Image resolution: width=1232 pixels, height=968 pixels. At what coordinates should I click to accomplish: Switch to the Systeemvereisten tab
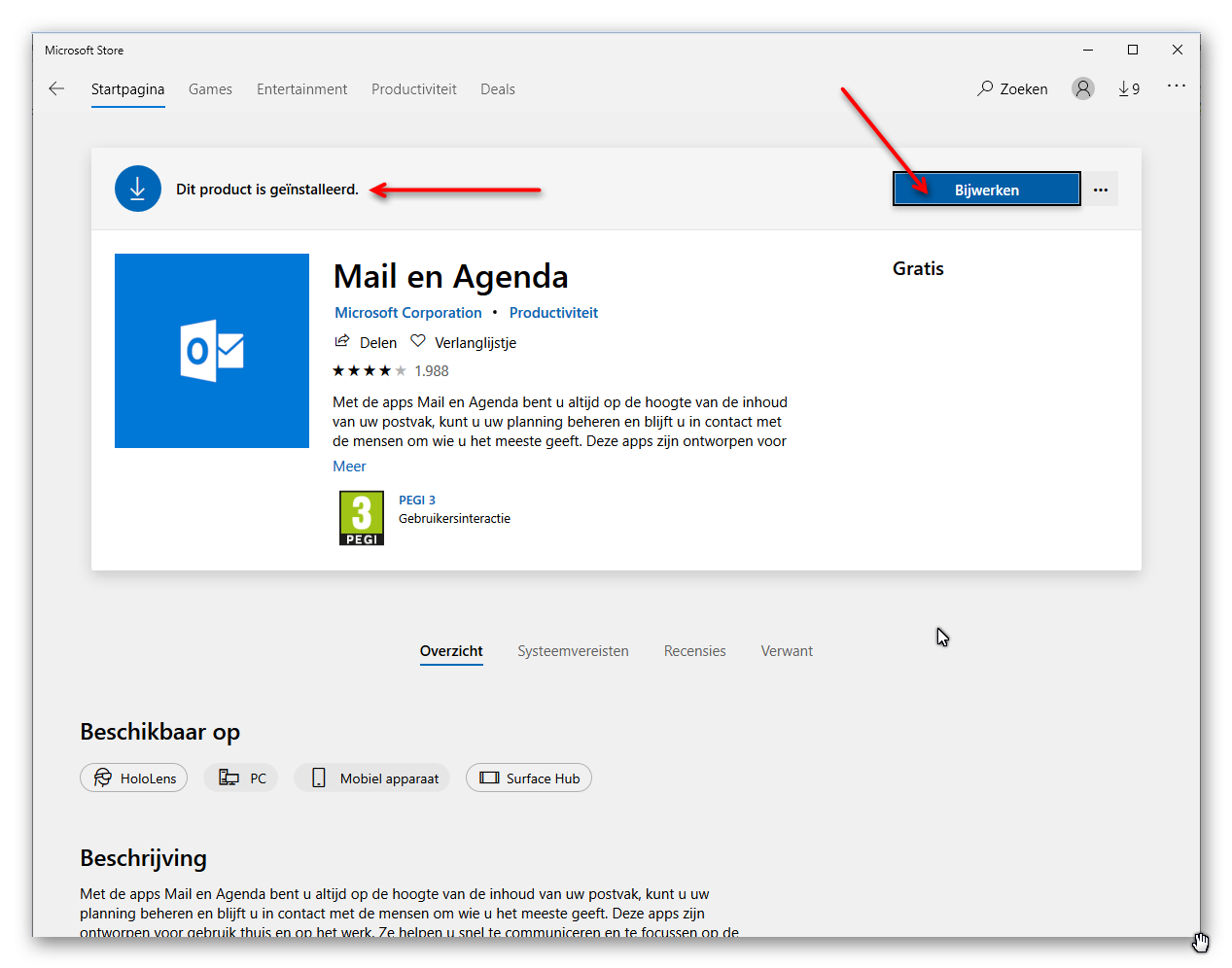click(x=573, y=651)
